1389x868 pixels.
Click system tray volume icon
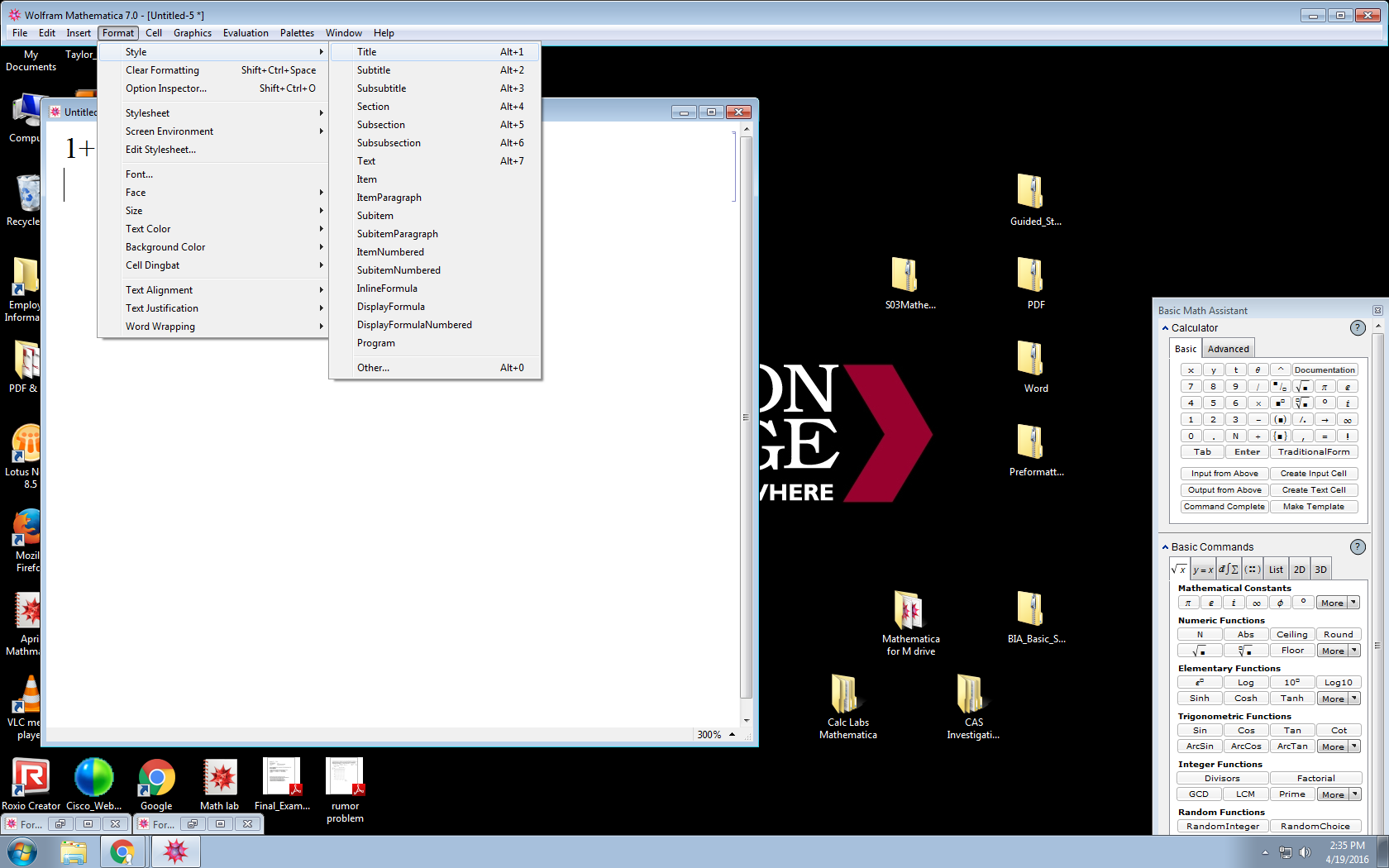1305,852
